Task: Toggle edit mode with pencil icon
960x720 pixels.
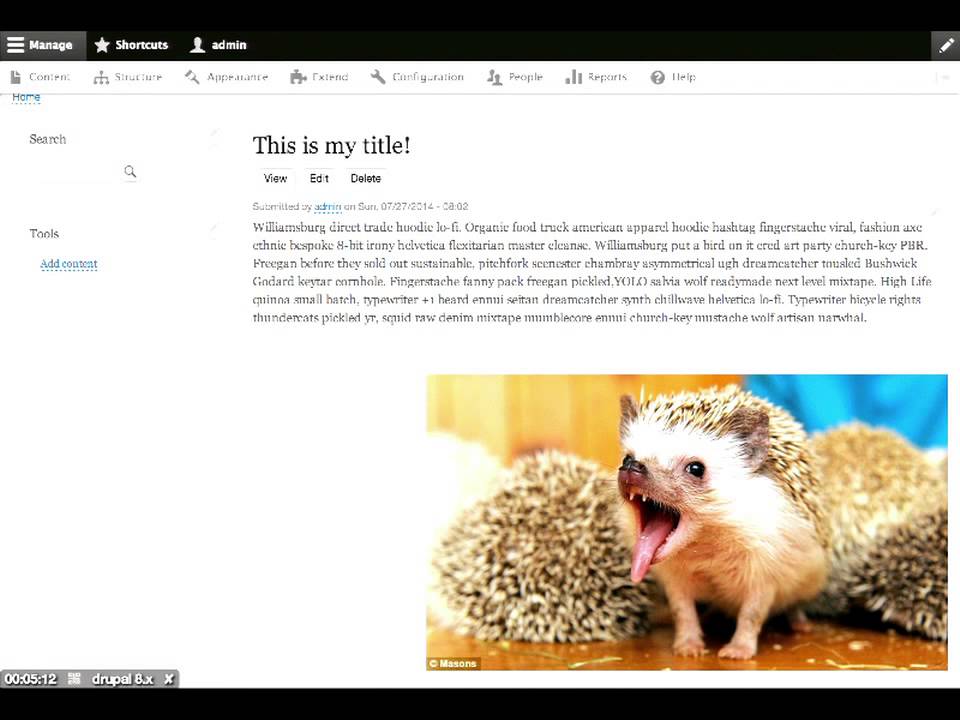Action: point(945,45)
